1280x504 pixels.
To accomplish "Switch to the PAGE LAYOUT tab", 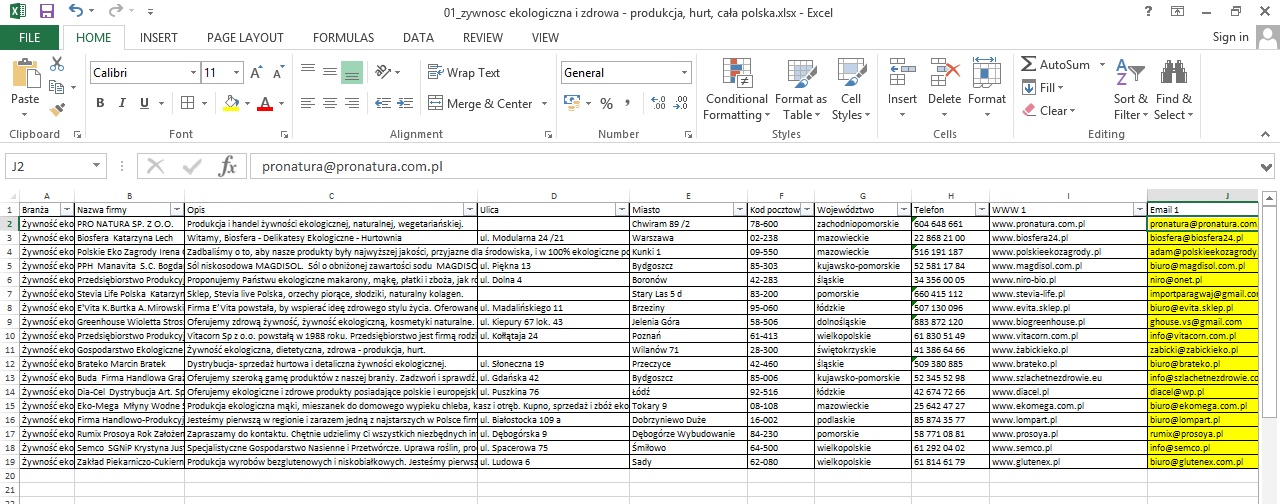I will click(245, 38).
